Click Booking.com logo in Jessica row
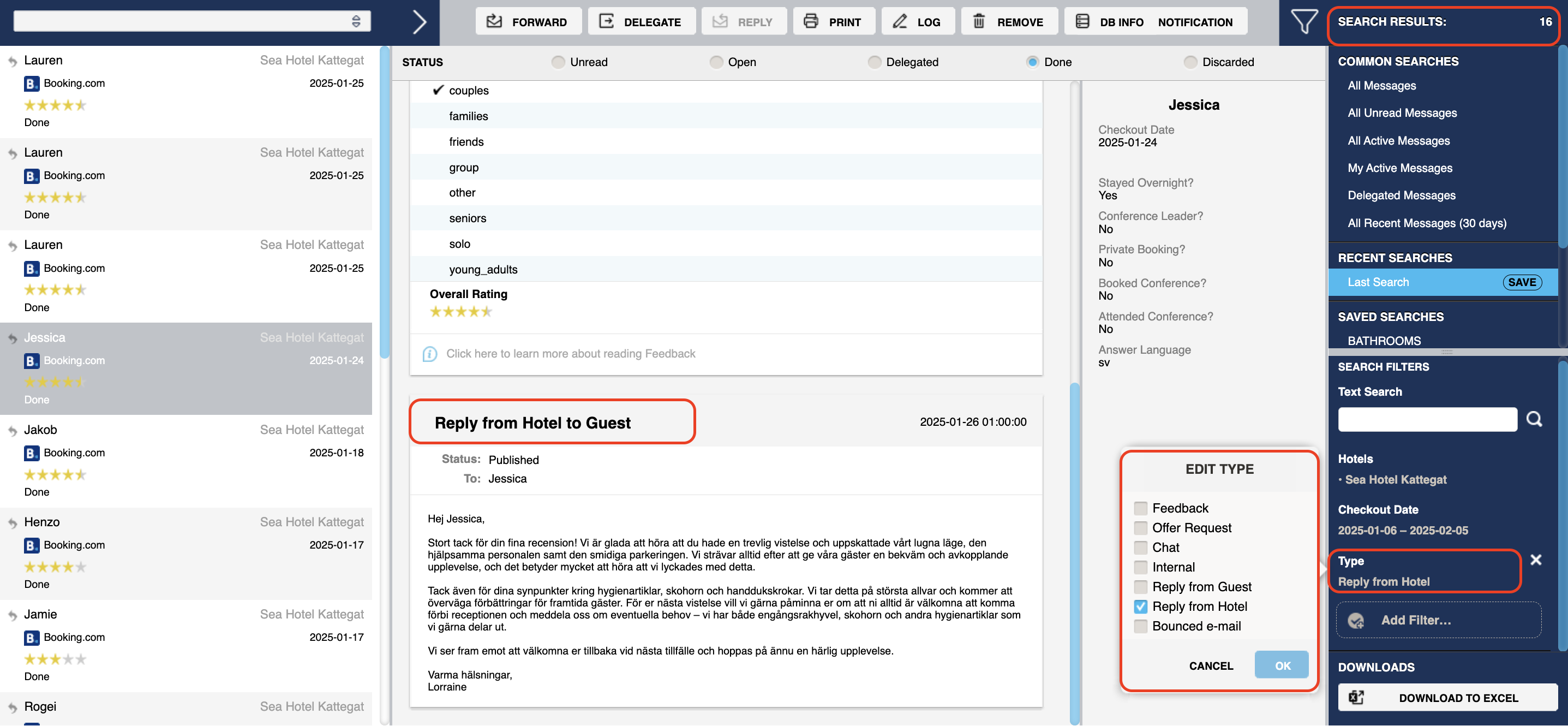The image size is (1568, 726). click(x=32, y=361)
